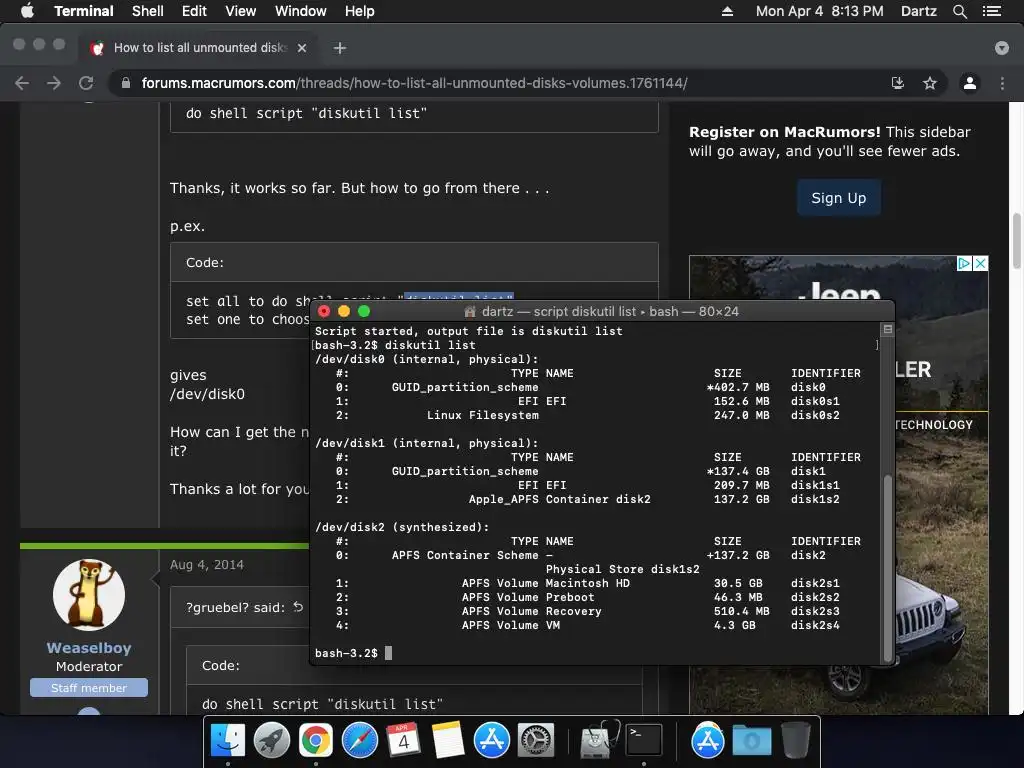The image size is (1024, 768).
Task: Open the Shell menu
Action: coord(148,11)
